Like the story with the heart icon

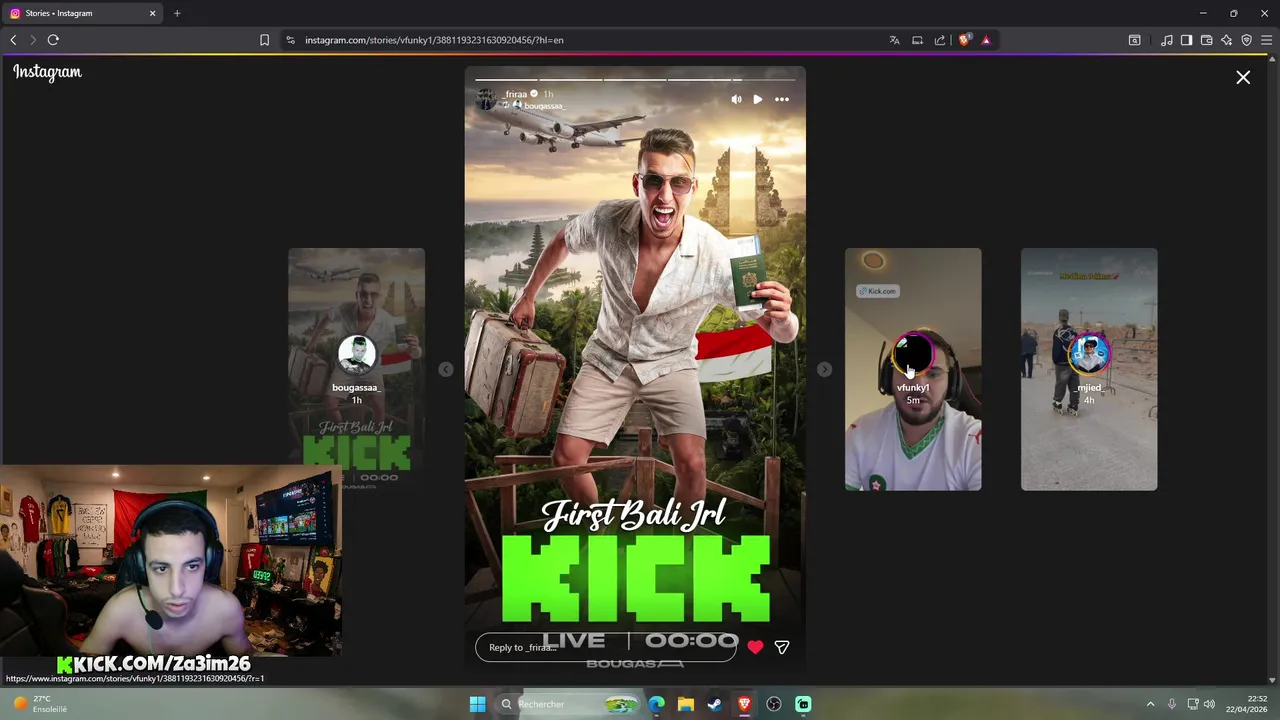tap(755, 647)
